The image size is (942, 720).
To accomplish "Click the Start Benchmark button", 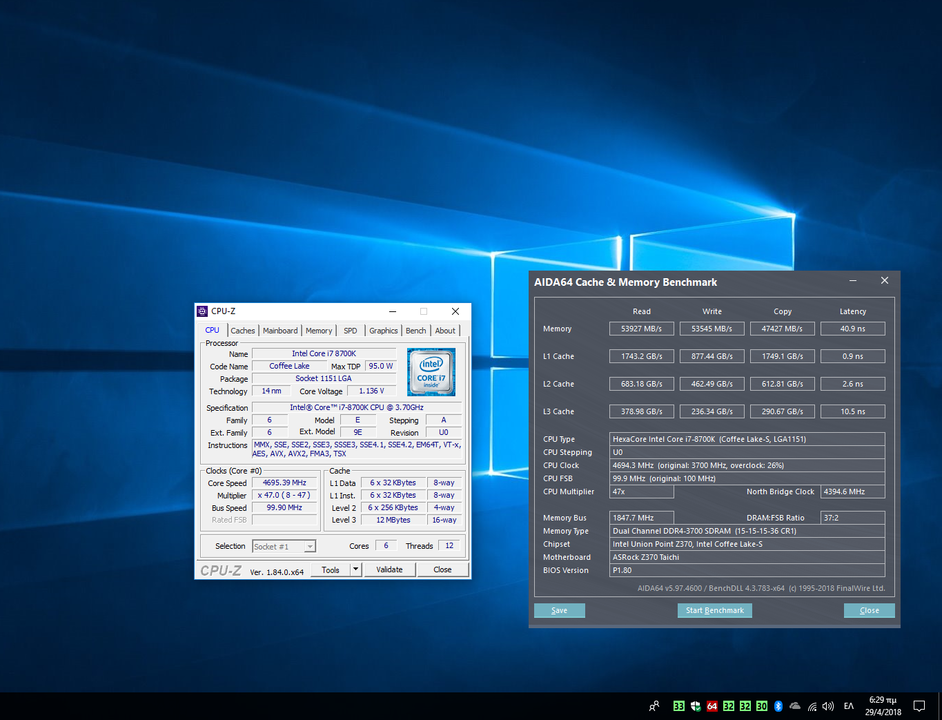I will click(715, 611).
